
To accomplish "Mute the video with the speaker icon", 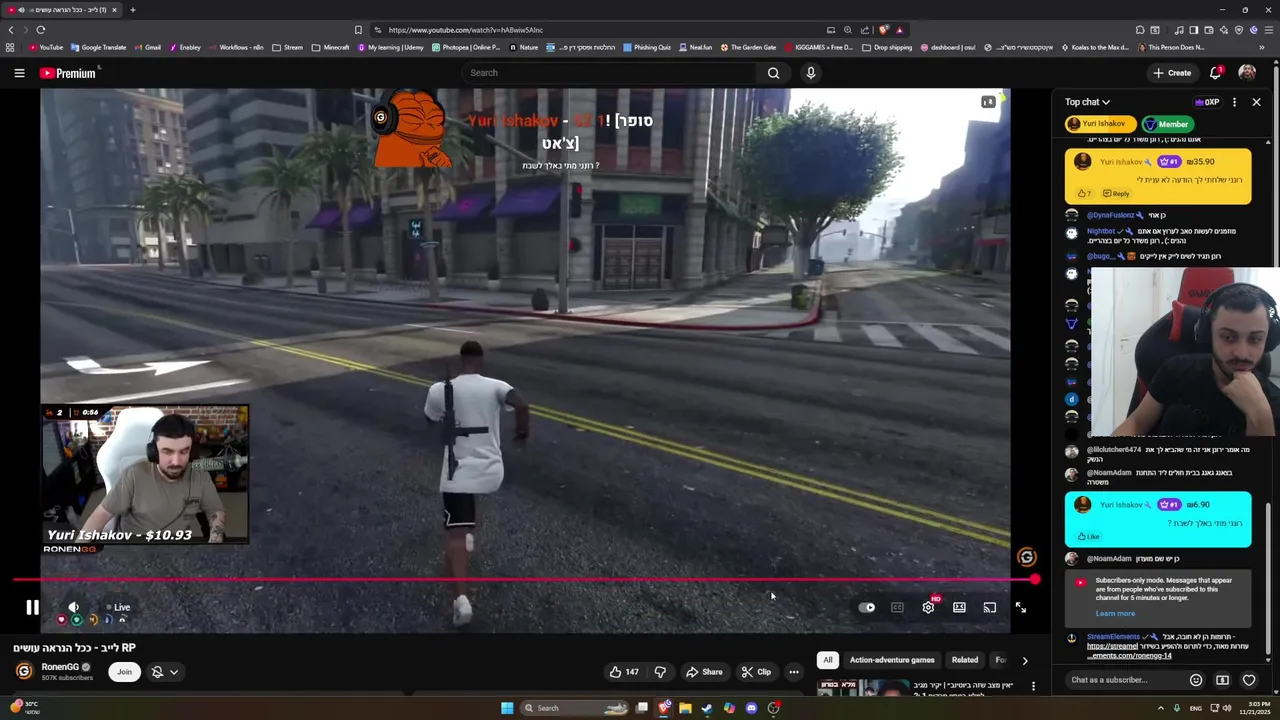I will (73, 607).
